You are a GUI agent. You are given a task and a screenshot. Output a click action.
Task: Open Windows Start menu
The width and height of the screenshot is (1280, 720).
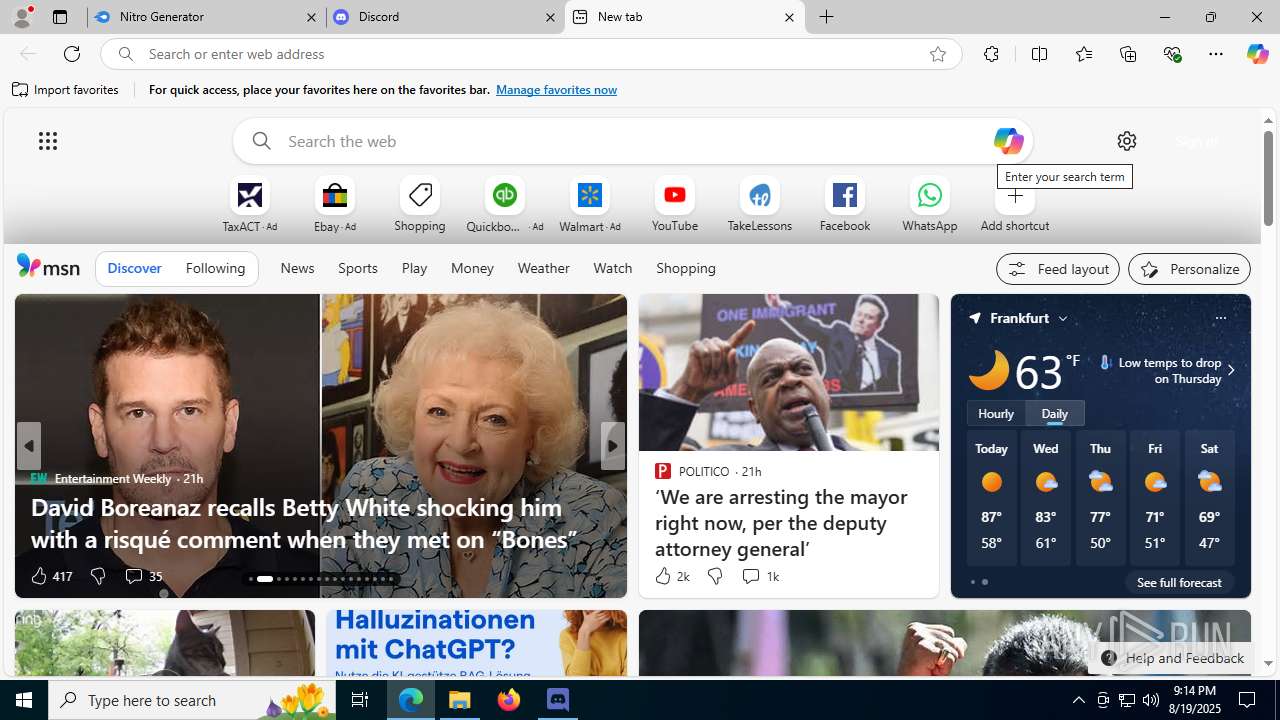(x=24, y=700)
